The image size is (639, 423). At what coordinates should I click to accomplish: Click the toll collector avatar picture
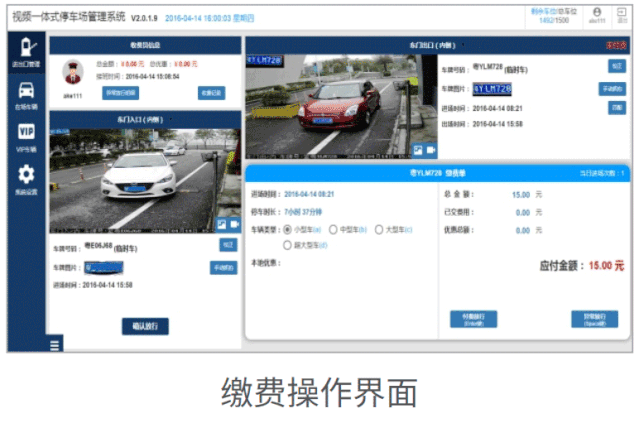[73, 72]
